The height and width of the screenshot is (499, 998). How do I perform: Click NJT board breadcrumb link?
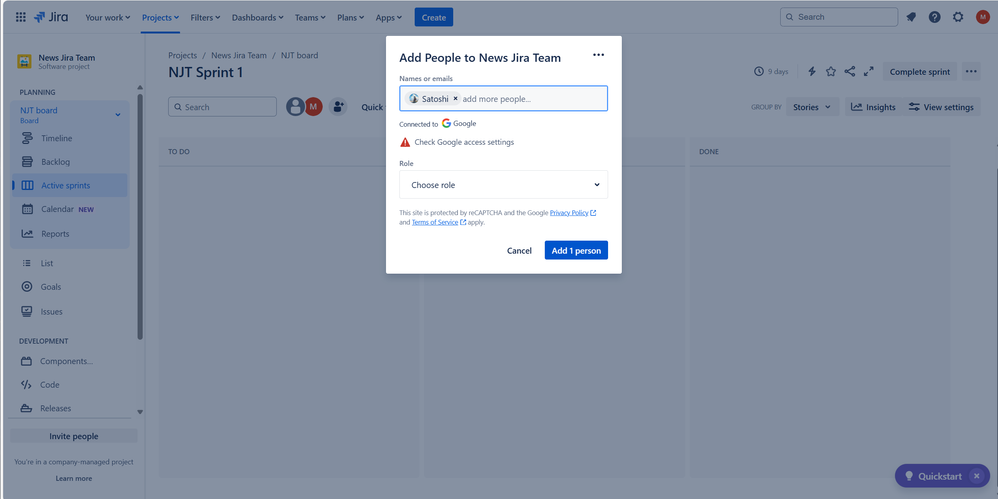299,55
